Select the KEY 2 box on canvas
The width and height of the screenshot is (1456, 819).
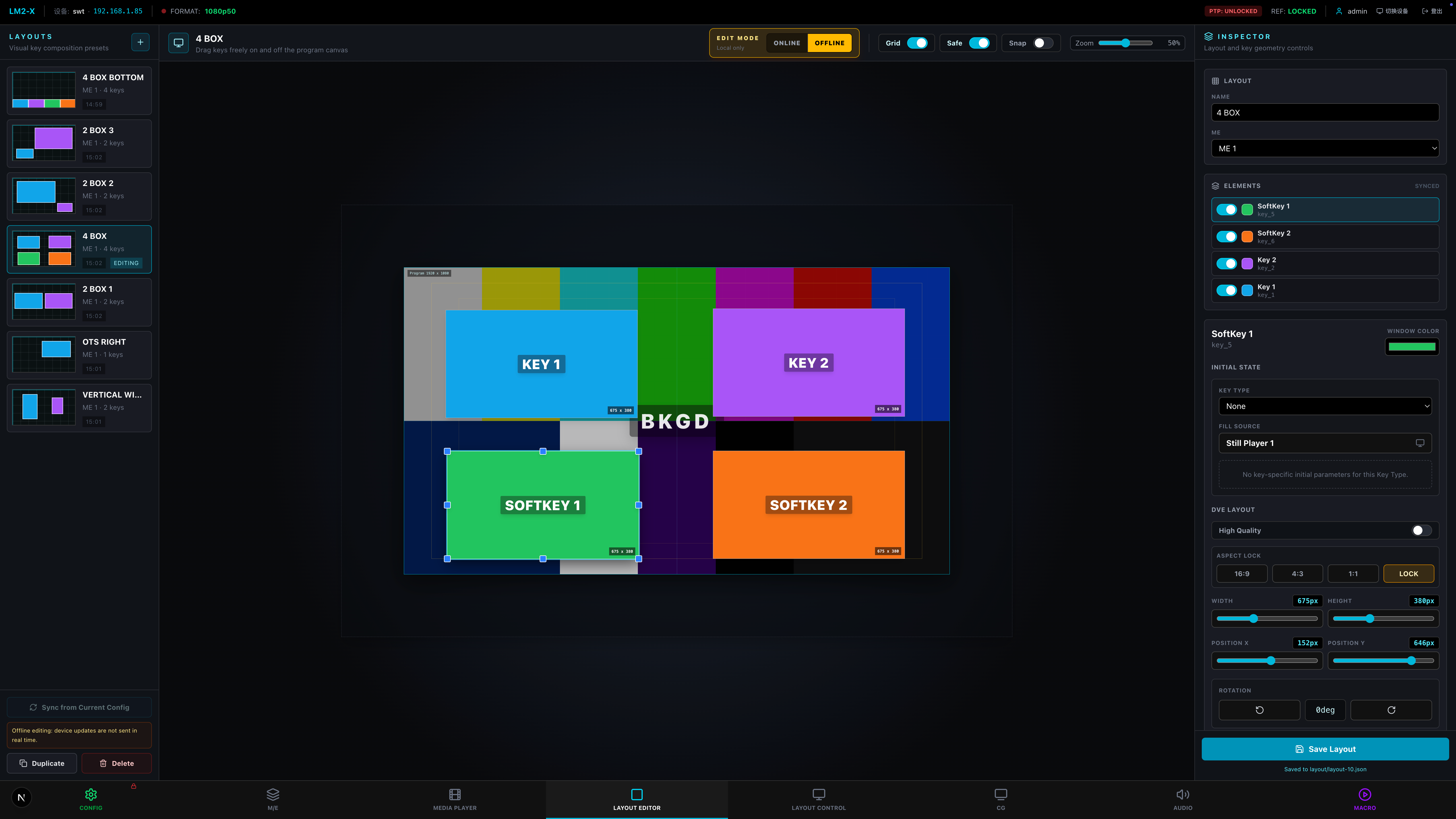(808, 363)
